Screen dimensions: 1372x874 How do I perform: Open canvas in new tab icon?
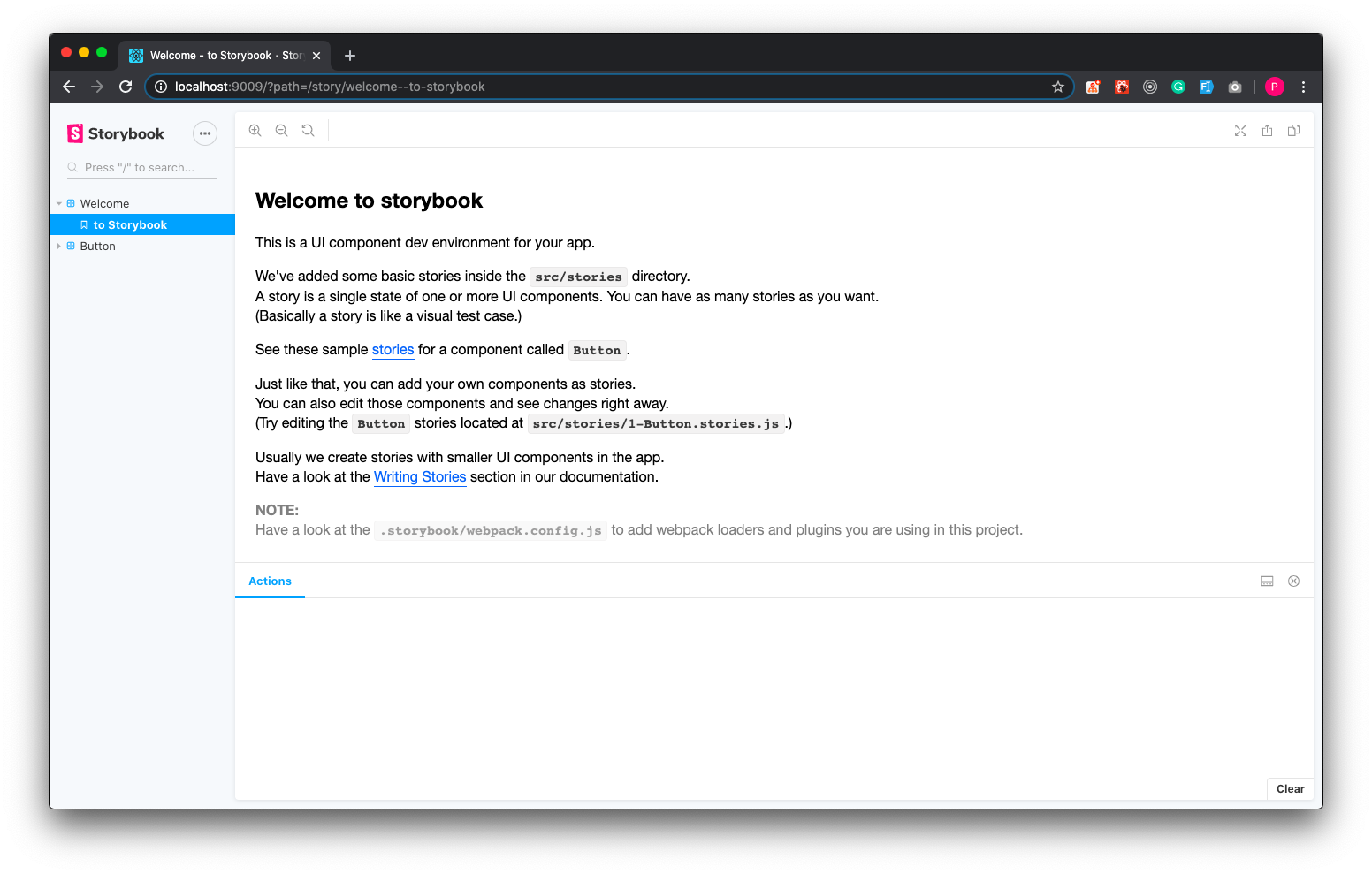(1267, 130)
